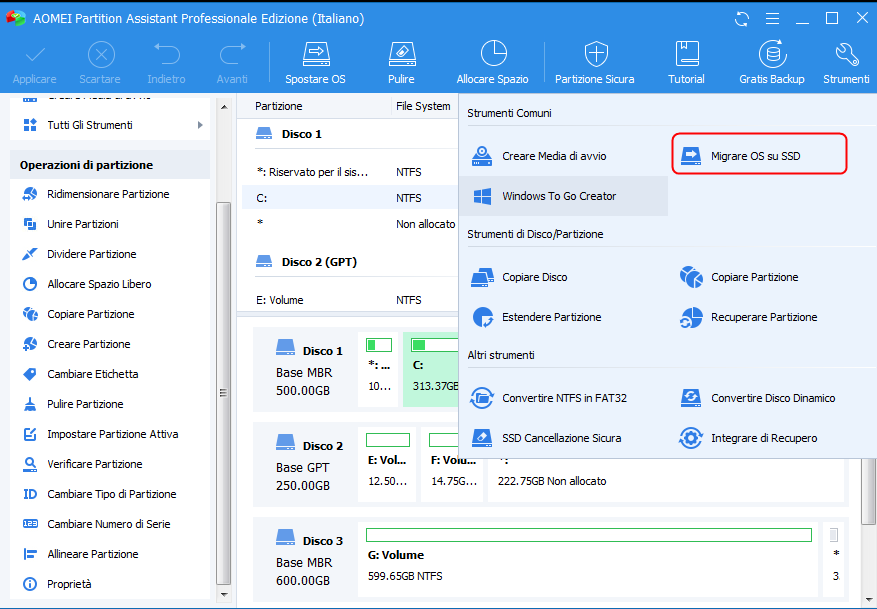Click the left sidebar scroll-down arrow

coord(224,594)
